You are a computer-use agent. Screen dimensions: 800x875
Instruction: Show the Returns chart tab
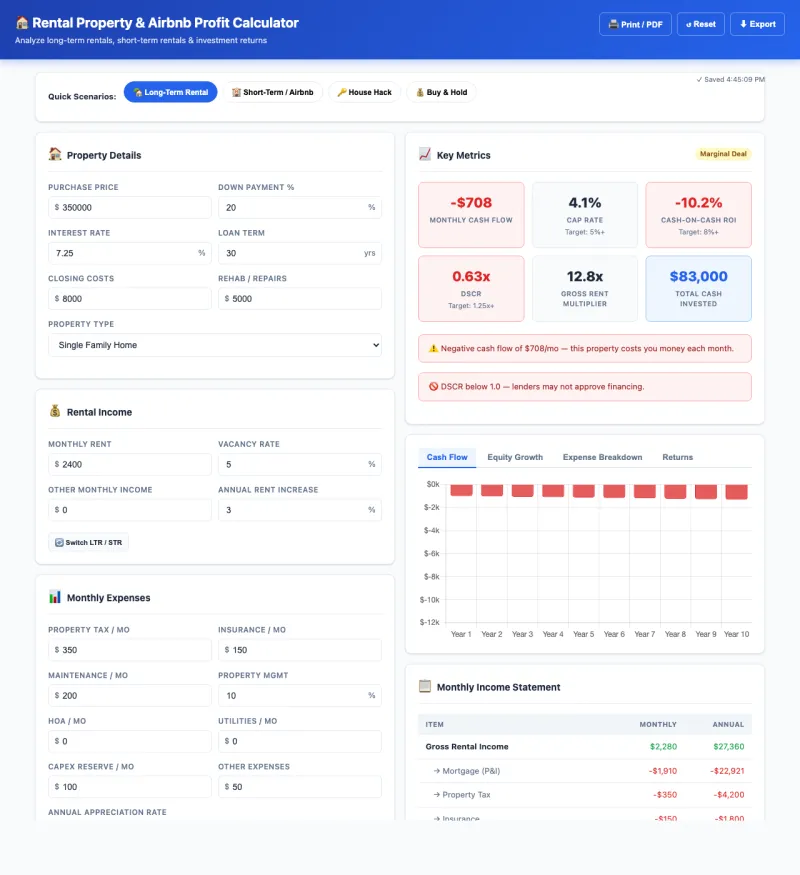click(677, 457)
